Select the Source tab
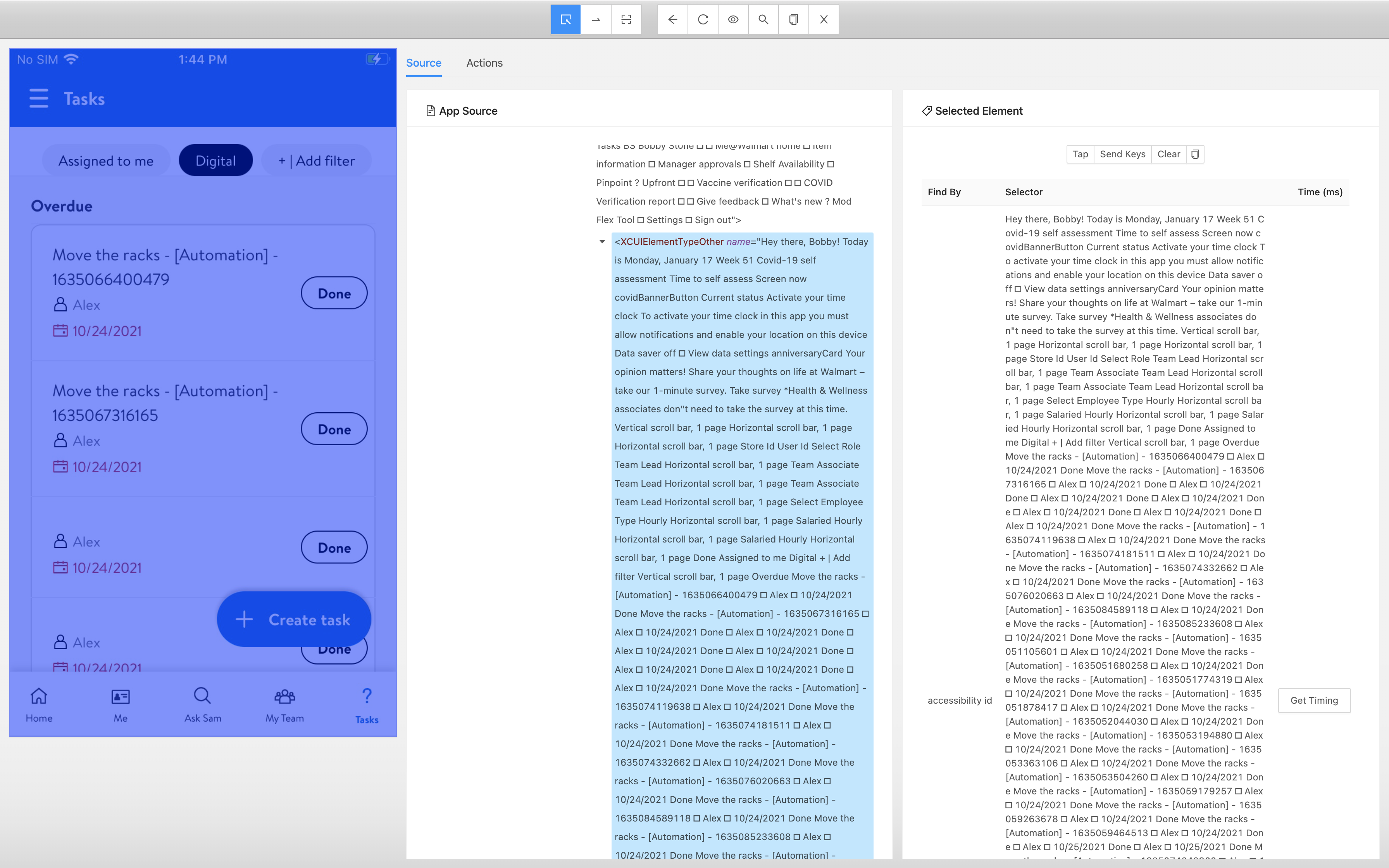 424,63
